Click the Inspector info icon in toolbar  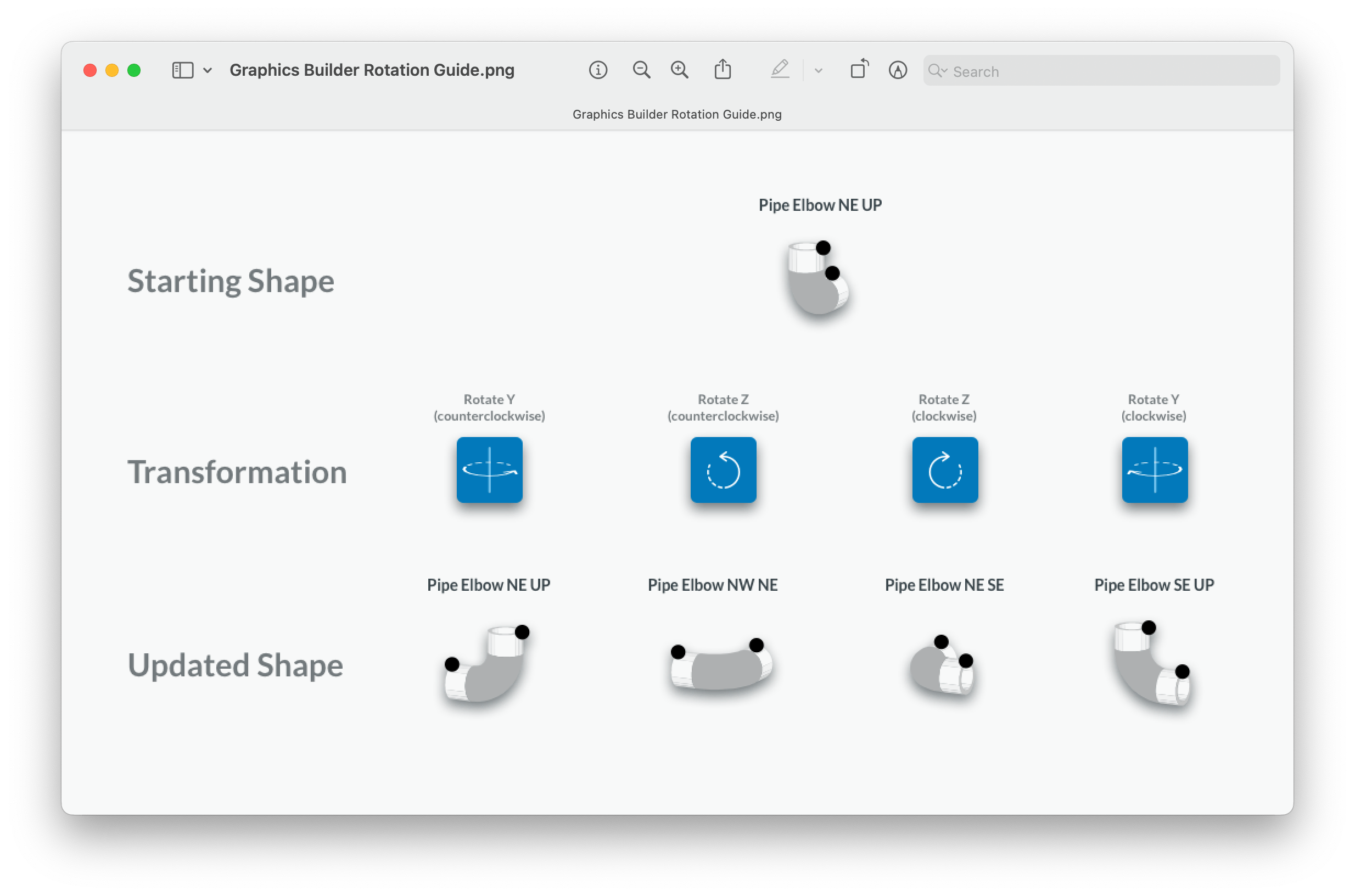598,70
